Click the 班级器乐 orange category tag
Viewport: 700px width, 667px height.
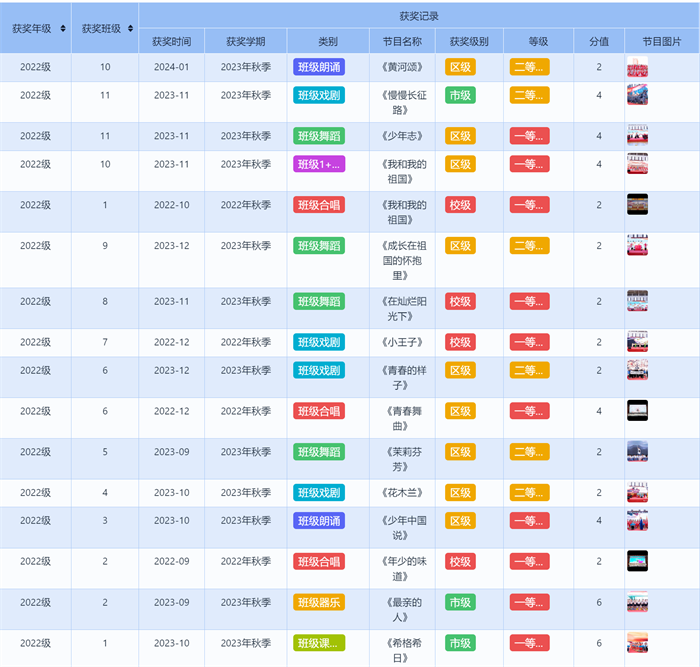coord(319,602)
